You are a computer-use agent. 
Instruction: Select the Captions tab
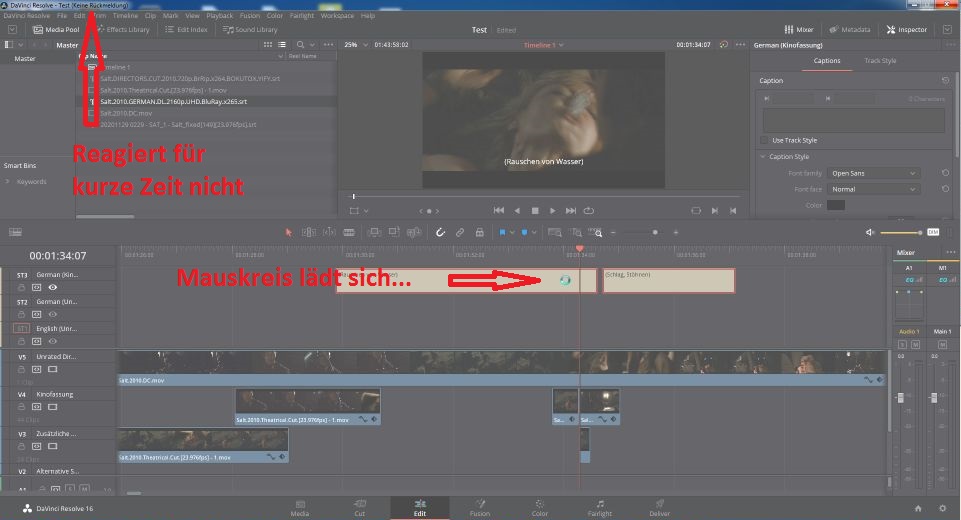[x=827, y=61]
